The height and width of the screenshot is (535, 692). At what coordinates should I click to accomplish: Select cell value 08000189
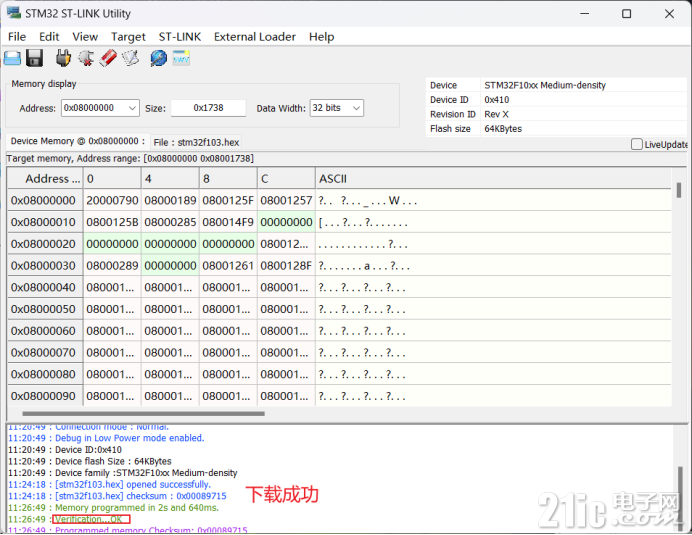(170, 200)
